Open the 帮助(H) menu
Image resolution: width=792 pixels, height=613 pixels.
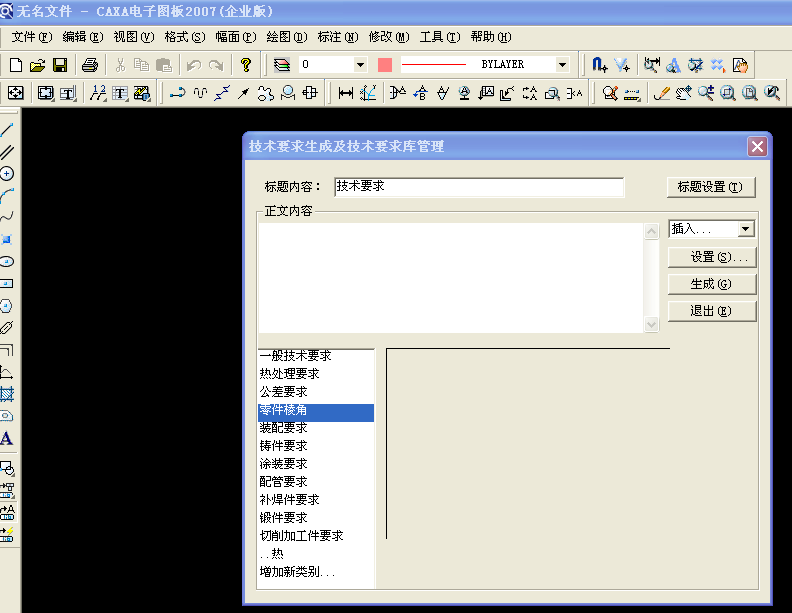pos(491,37)
